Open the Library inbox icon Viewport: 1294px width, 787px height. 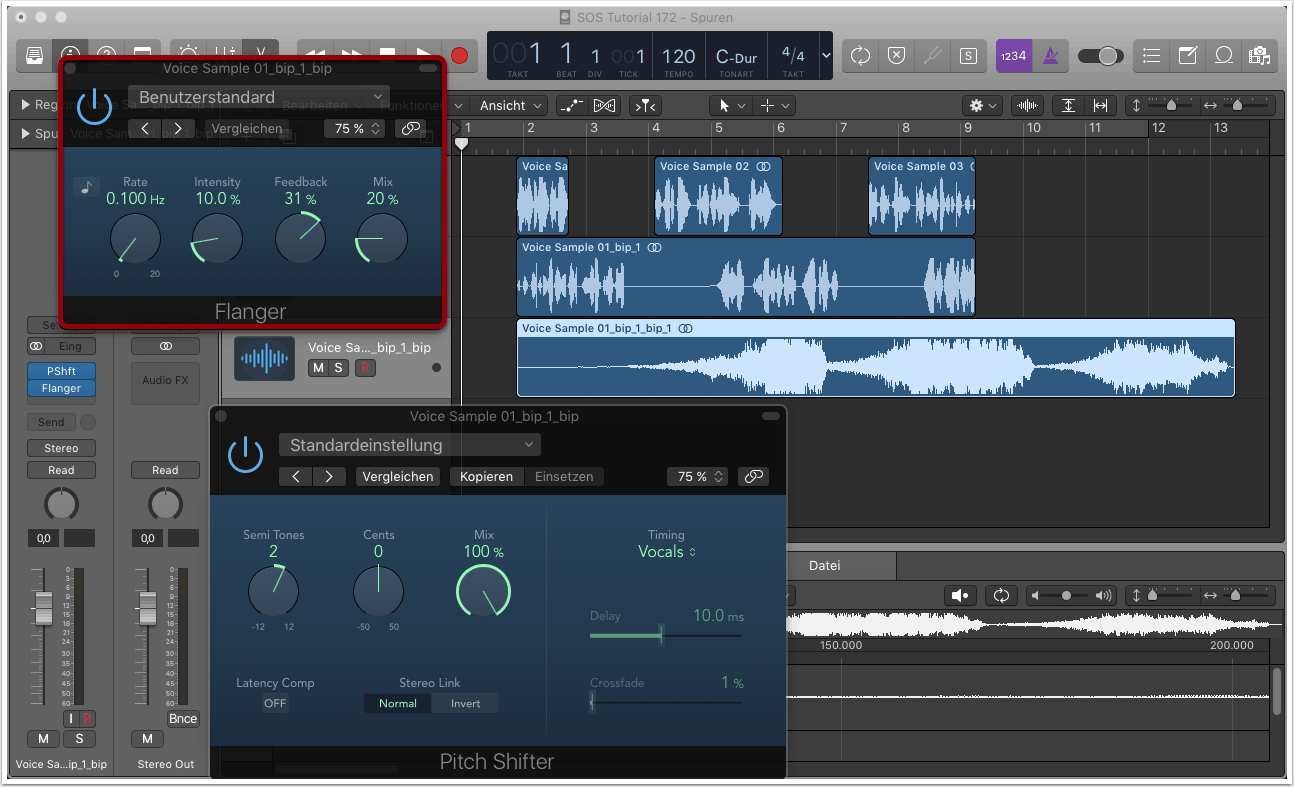click(35, 56)
